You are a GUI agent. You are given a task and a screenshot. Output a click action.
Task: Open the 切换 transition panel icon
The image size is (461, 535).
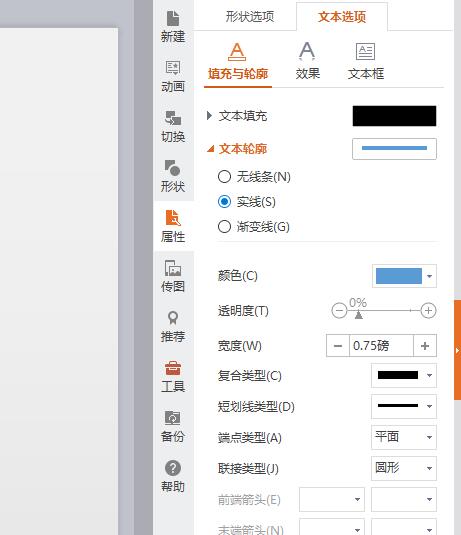pyautogui.click(x=173, y=127)
